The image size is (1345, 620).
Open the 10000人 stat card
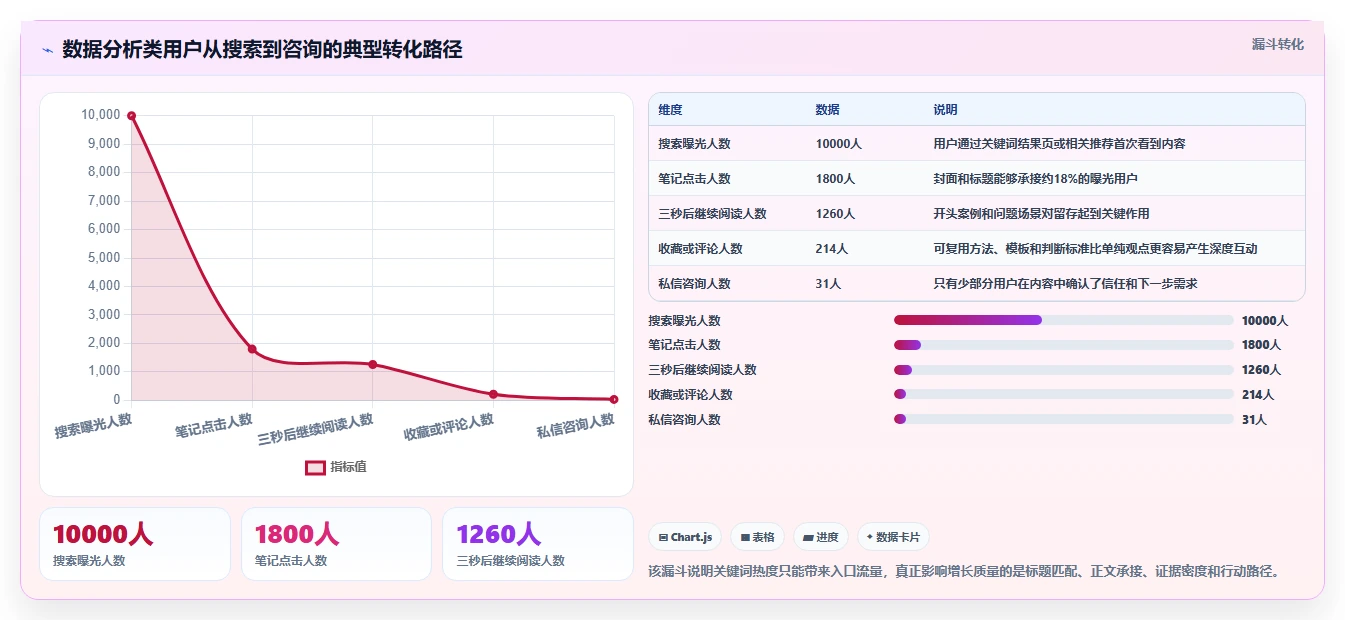(135, 544)
